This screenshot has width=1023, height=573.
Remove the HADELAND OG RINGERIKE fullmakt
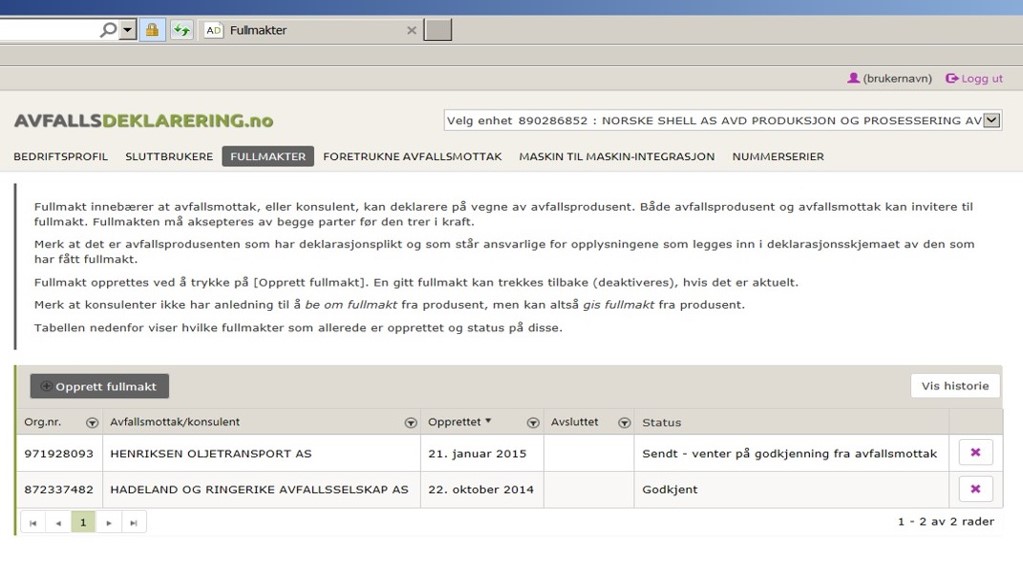coord(975,489)
